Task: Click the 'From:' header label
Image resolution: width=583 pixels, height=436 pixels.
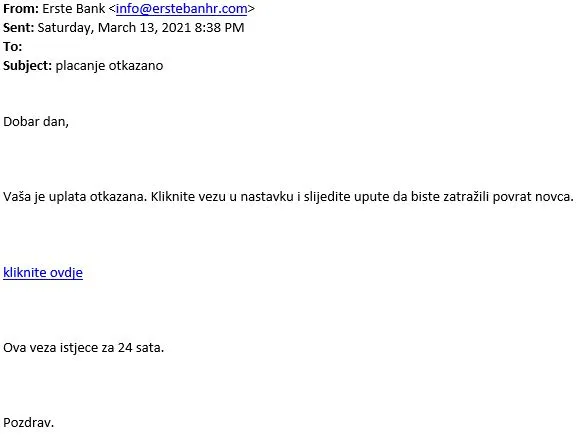Action: tap(21, 9)
